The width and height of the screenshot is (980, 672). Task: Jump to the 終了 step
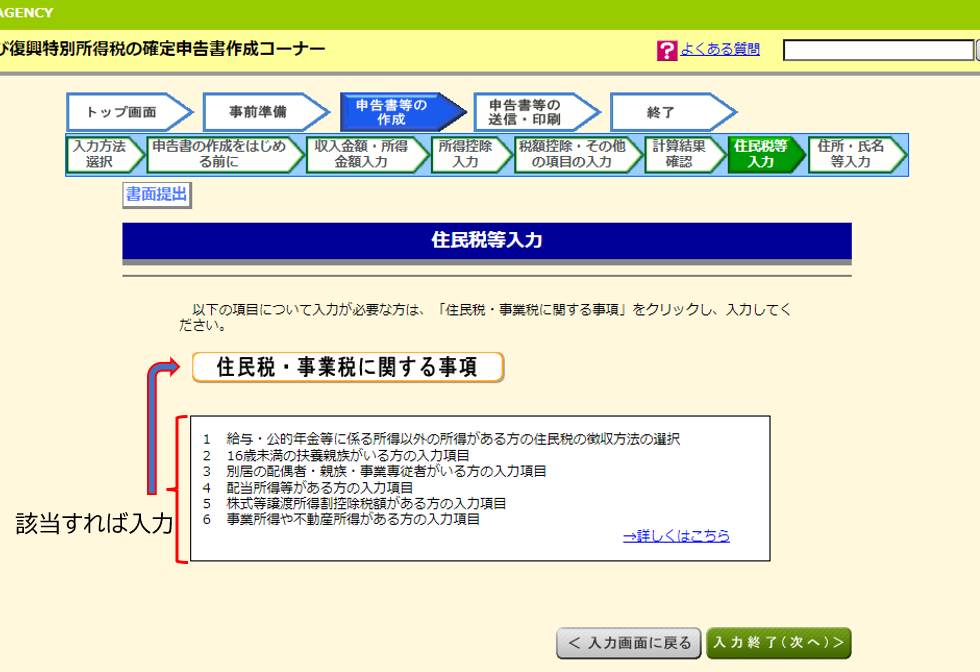(664, 113)
